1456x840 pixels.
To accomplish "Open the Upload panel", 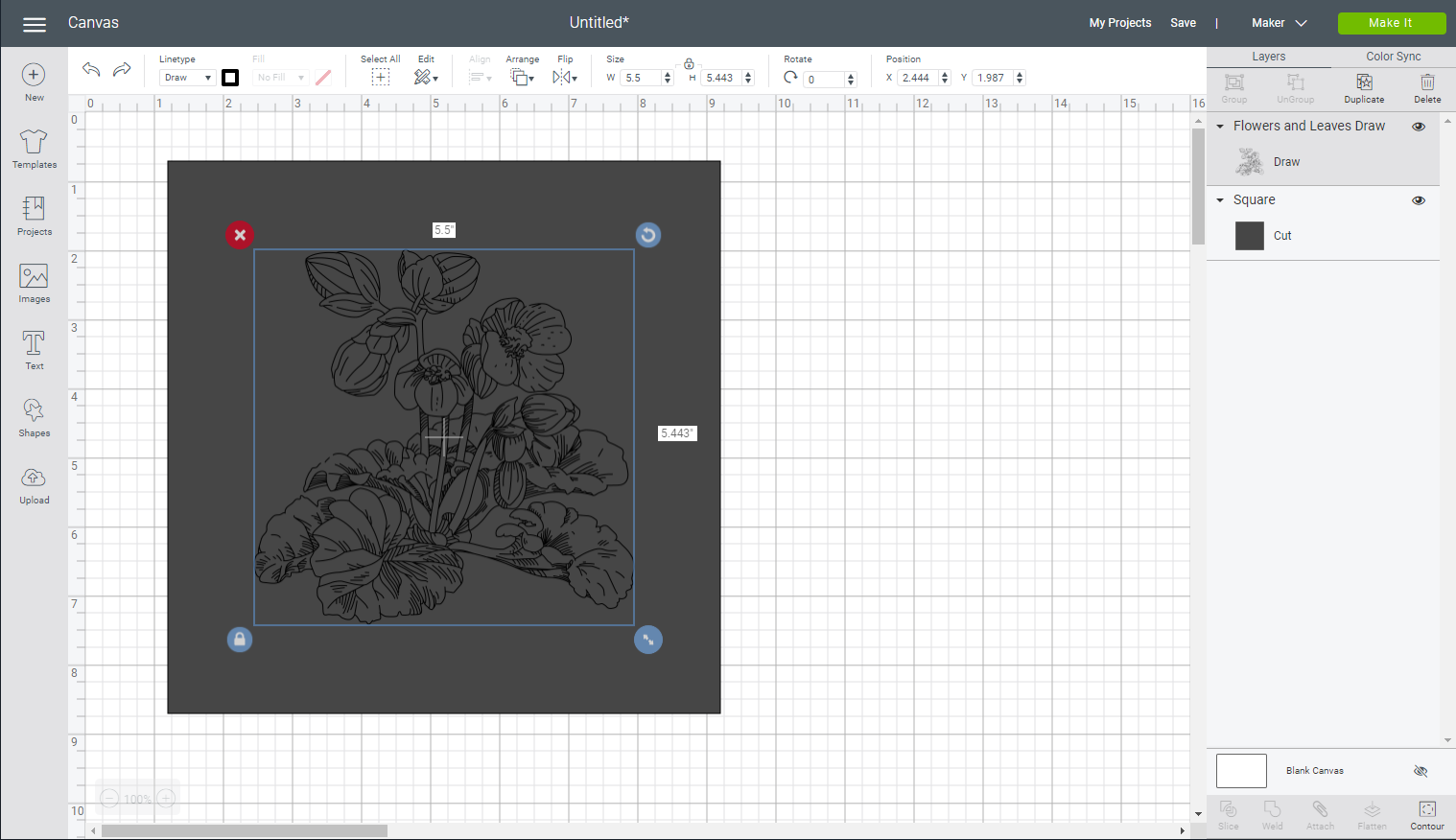I will pyautogui.click(x=34, y=483).
